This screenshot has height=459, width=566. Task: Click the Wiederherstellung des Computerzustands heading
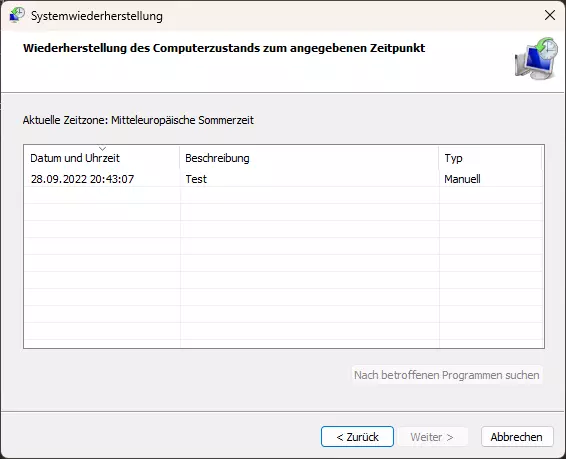point(224,48)
